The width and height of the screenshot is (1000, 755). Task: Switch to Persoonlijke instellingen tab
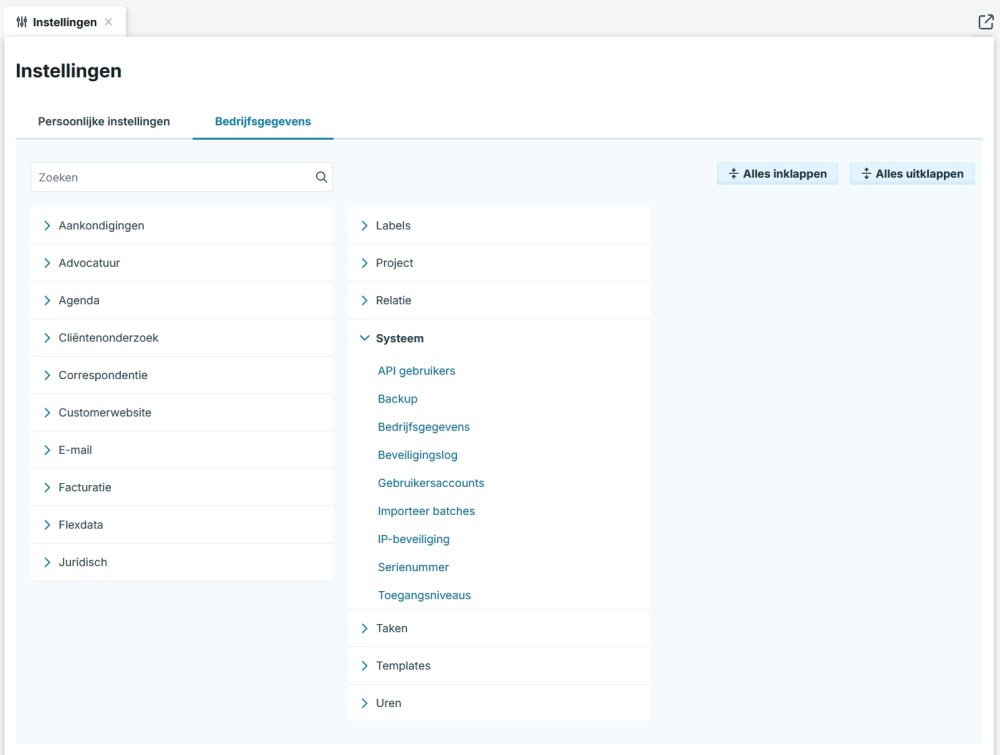coord(104,121)
